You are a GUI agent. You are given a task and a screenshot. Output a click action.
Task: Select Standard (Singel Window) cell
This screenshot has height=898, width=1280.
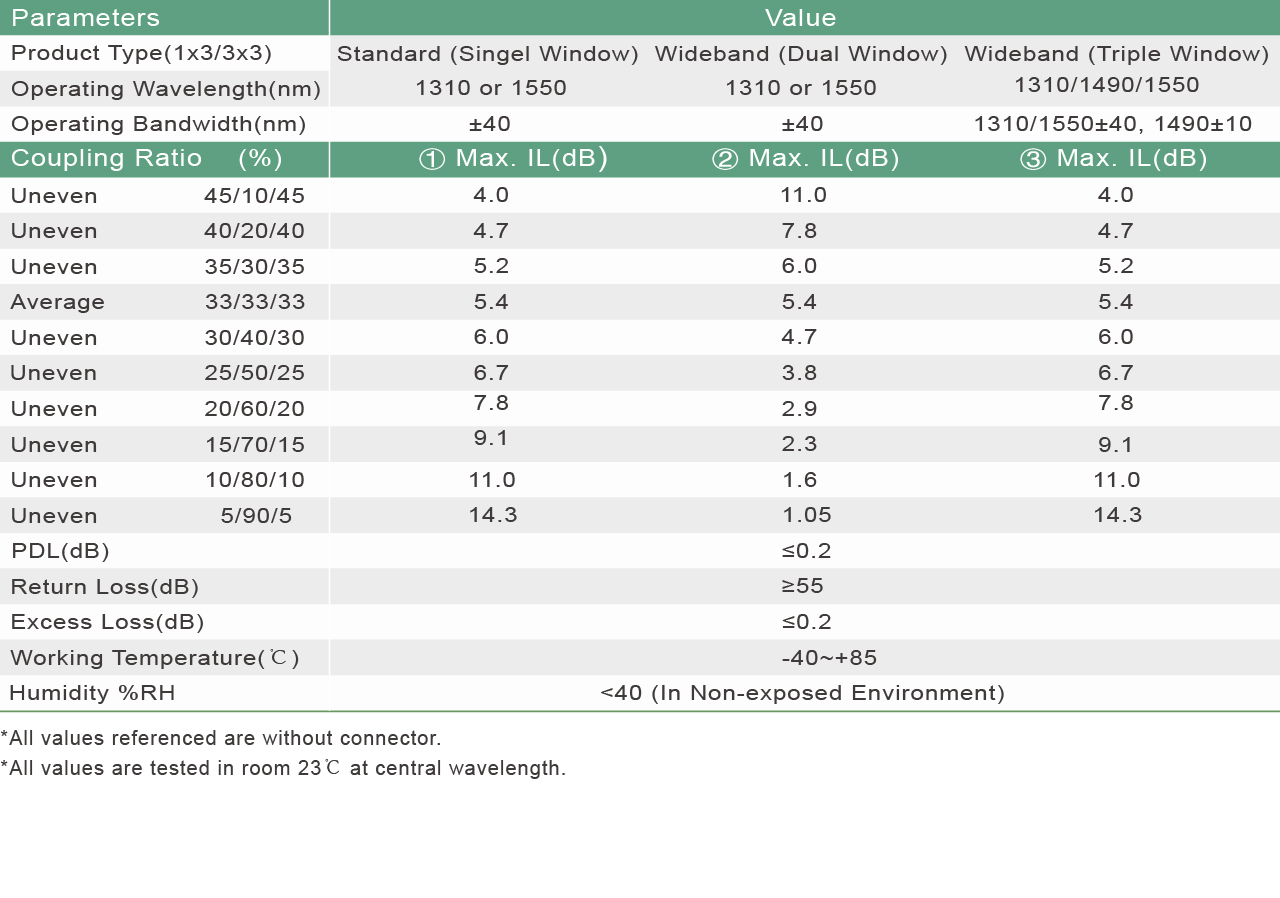pos(488,54)
